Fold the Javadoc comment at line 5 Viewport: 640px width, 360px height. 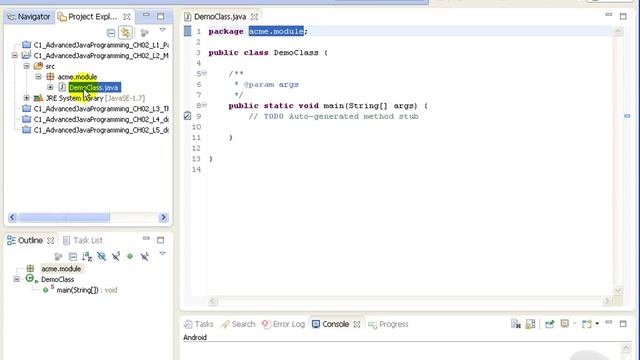pos(204,73)
